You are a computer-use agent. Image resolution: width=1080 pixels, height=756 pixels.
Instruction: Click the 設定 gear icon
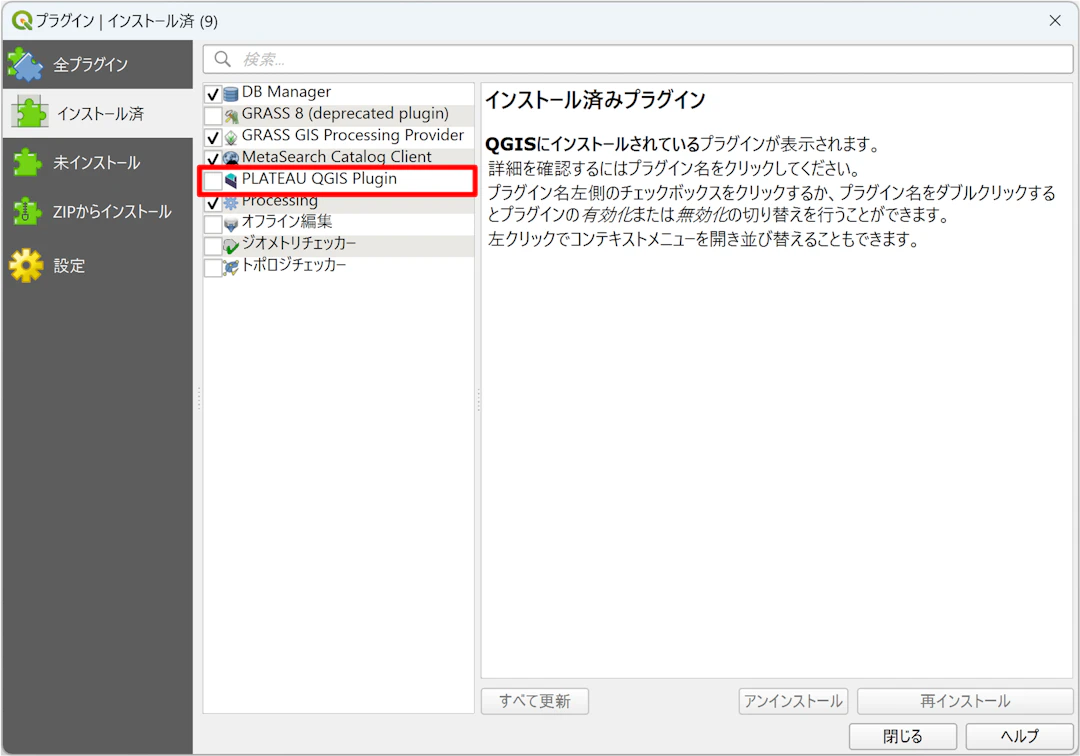tap(27, 265)
